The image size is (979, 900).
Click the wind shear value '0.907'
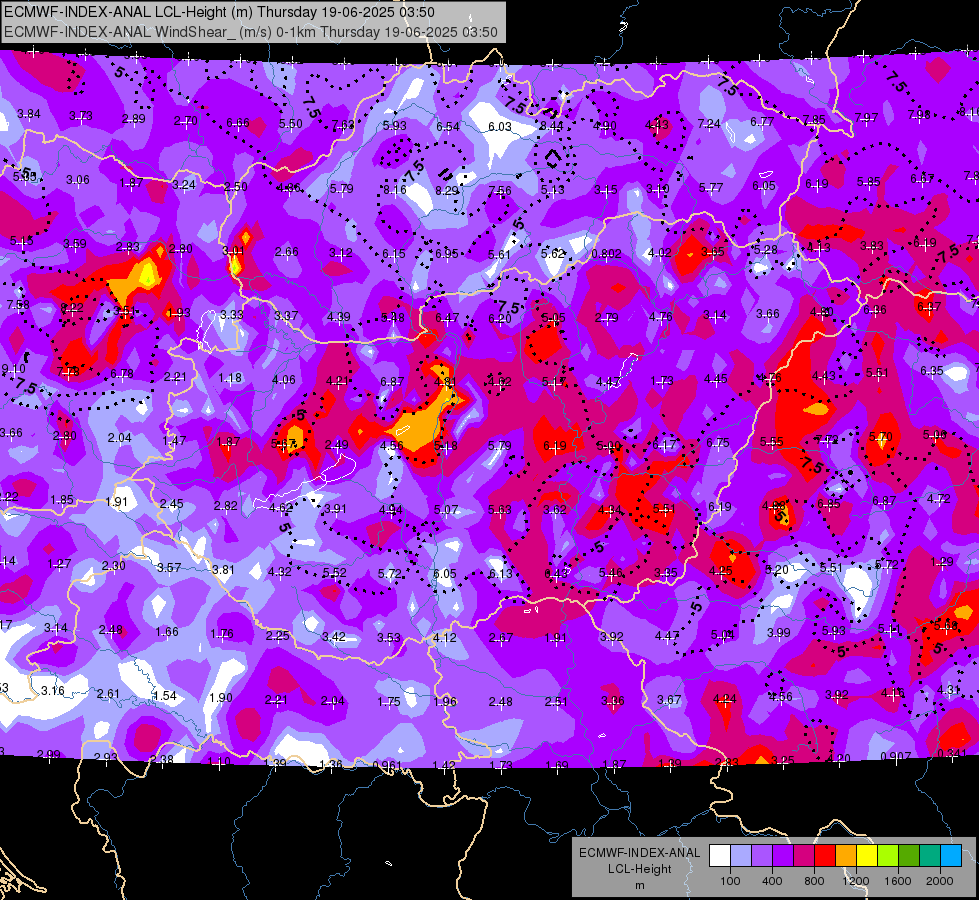[x=895, y=756]
